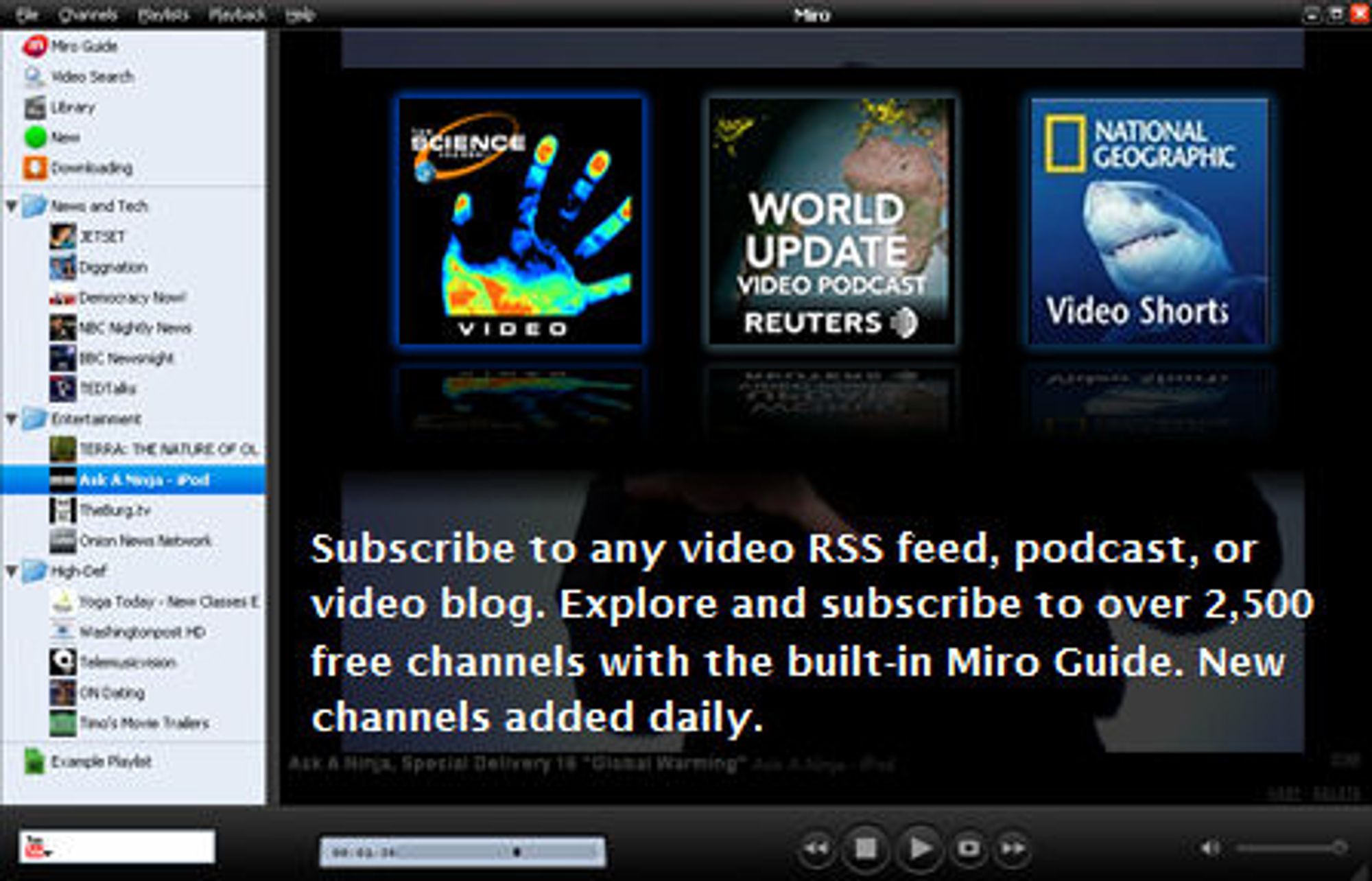The width and height of the screenshot is (1372, 881).
Task: Adjust the volume slider
Action: [1291, 849]
